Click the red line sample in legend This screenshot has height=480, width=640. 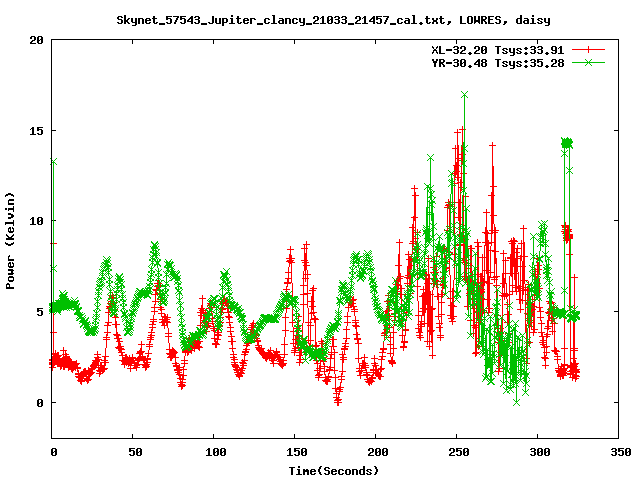pyautogui.click(x=588, y=50)
